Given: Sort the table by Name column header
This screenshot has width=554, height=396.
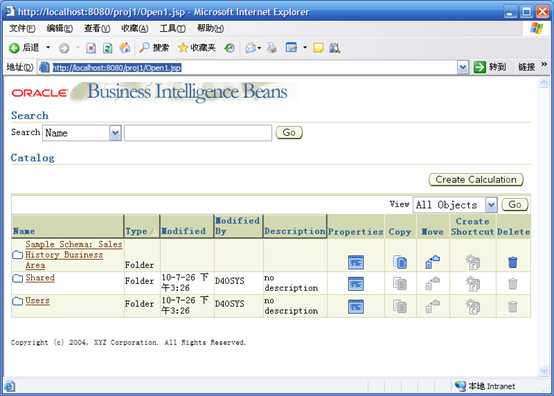Looking at the screenshot, I should (x=24, y=231).
